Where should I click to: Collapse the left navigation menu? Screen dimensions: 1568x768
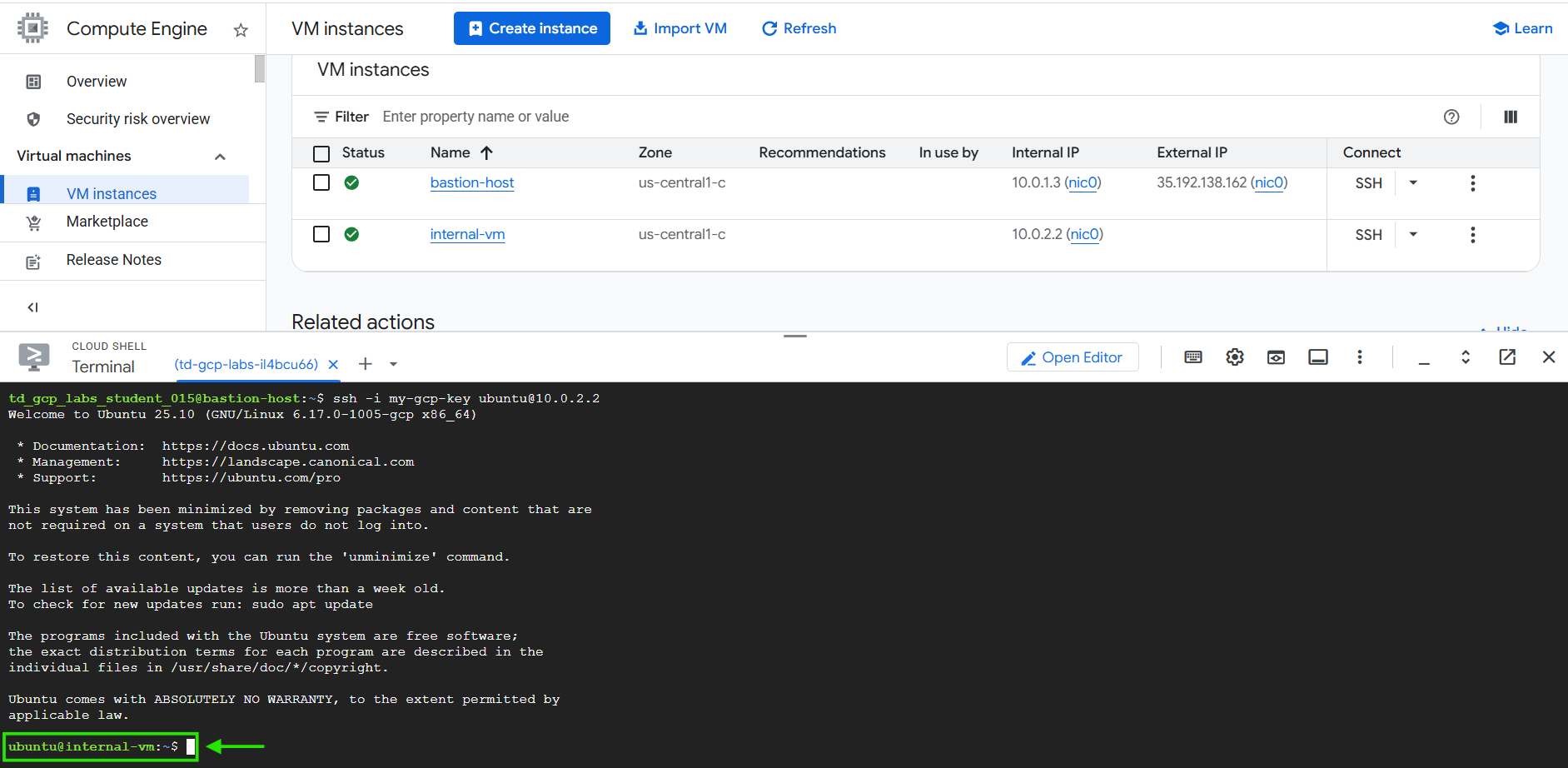click(x=33, y=307)
